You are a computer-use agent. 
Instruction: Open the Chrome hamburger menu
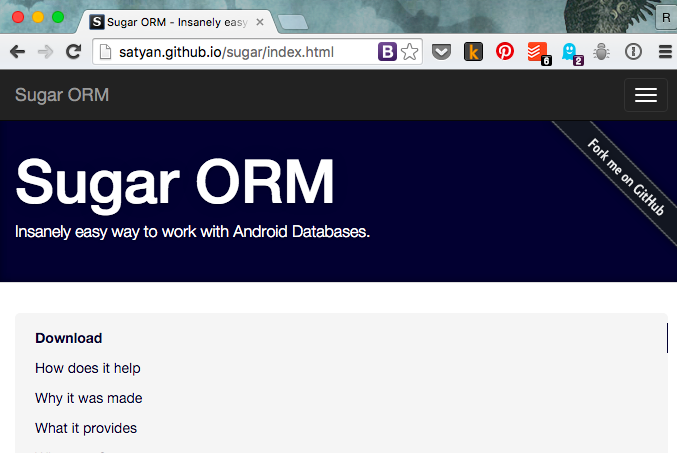(x=665, y=52)
